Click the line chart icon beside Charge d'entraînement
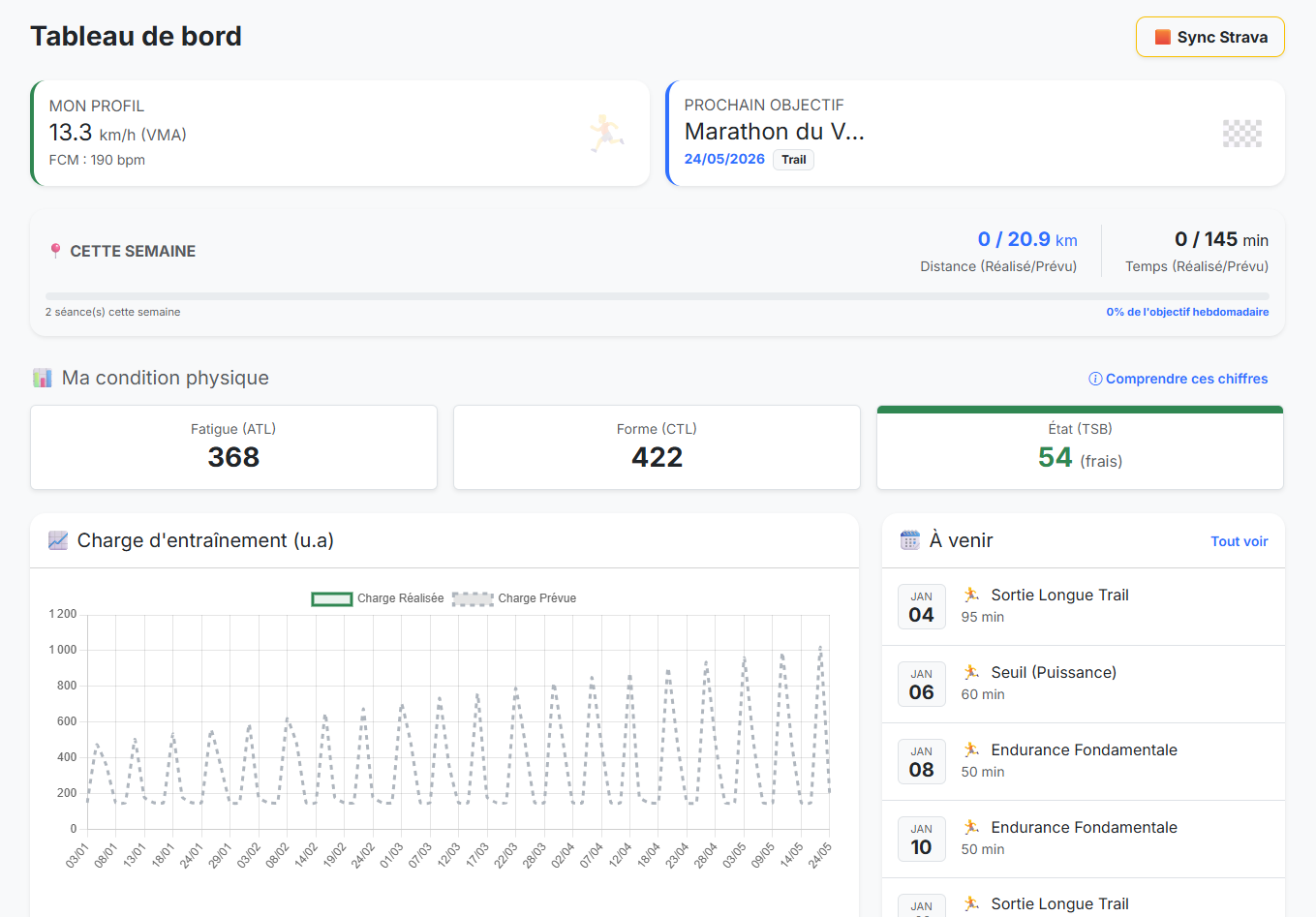Viewport: 1316px width, 917px height. tap(58, 540)
